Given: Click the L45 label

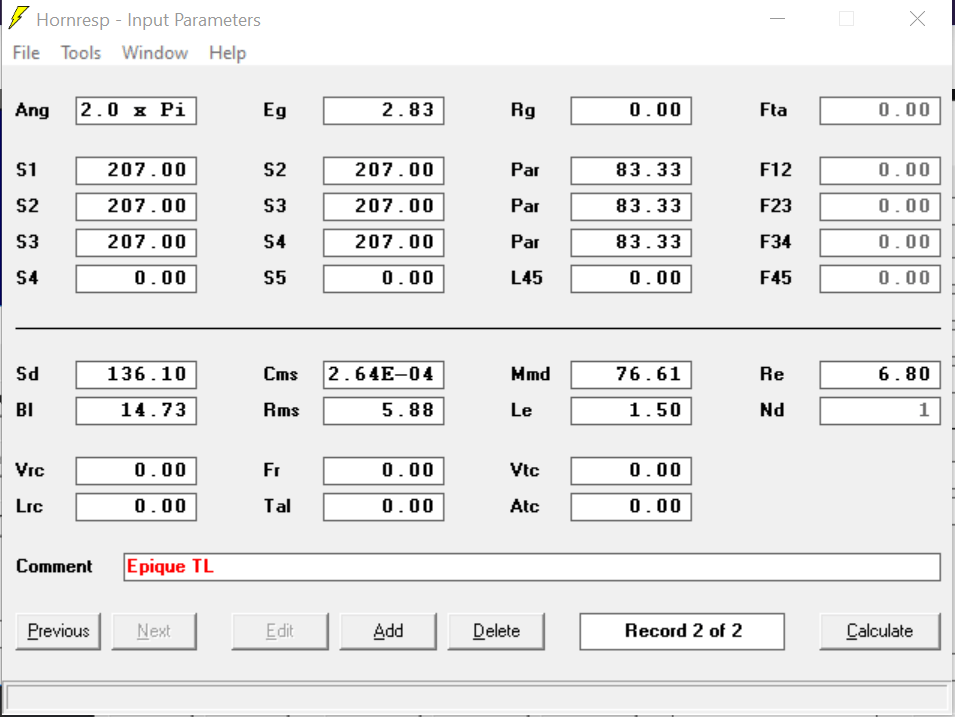Looking at the screenshot, I should [527, 278].
